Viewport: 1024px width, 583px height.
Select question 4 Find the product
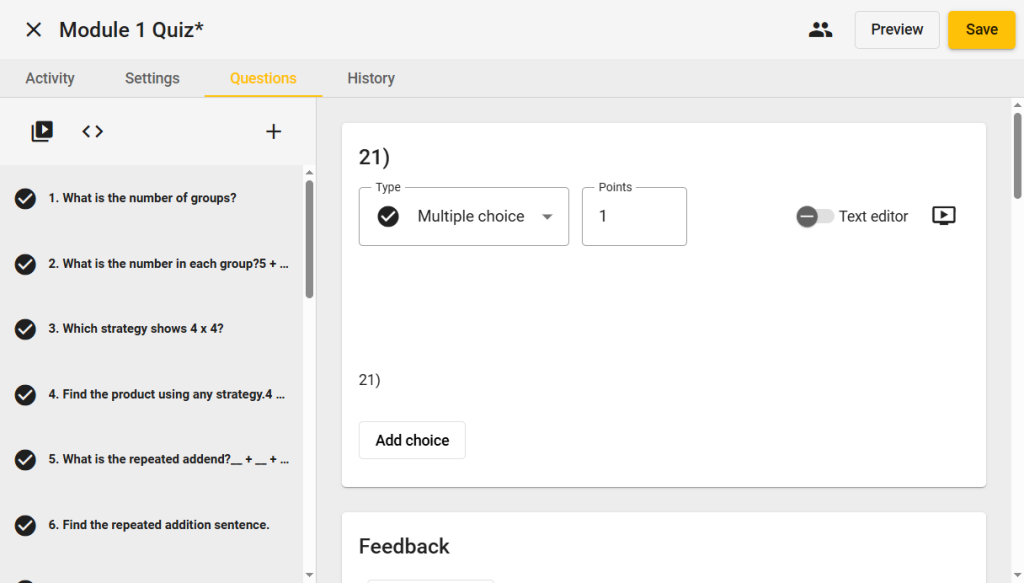pyautogui.click(x=167, y=394)
